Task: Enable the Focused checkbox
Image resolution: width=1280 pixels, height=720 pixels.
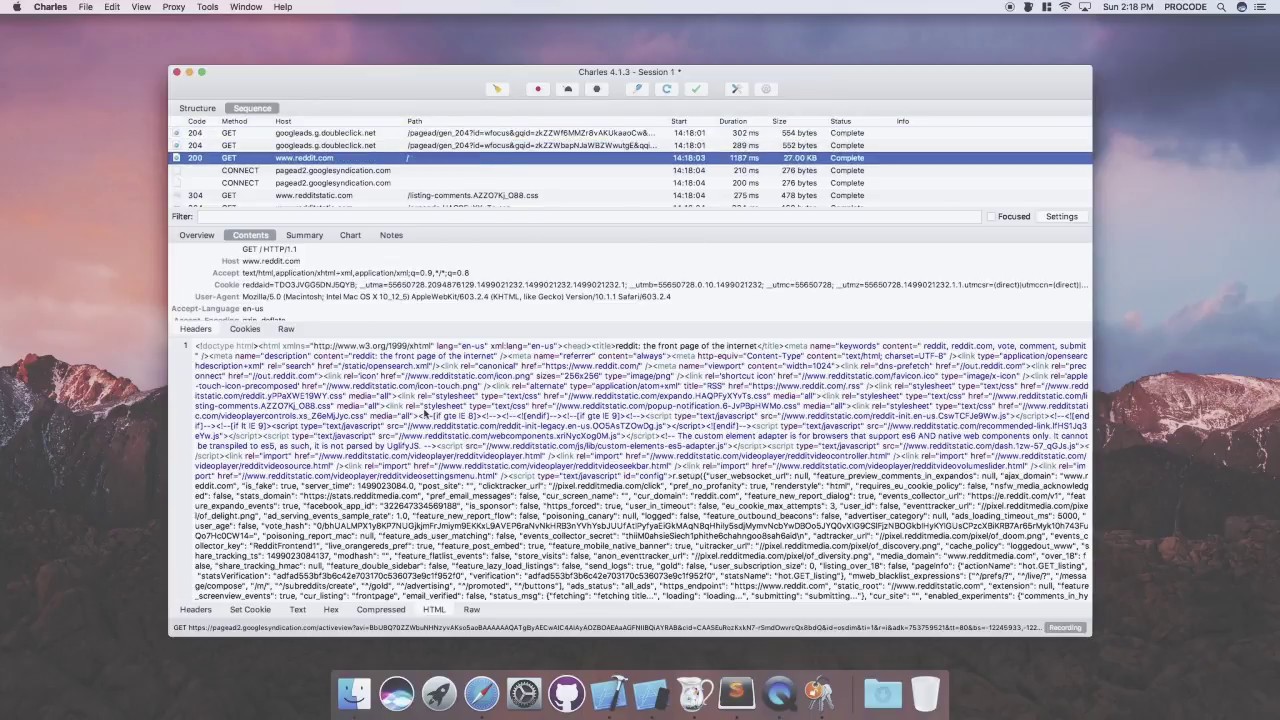Action: point(991,217)
